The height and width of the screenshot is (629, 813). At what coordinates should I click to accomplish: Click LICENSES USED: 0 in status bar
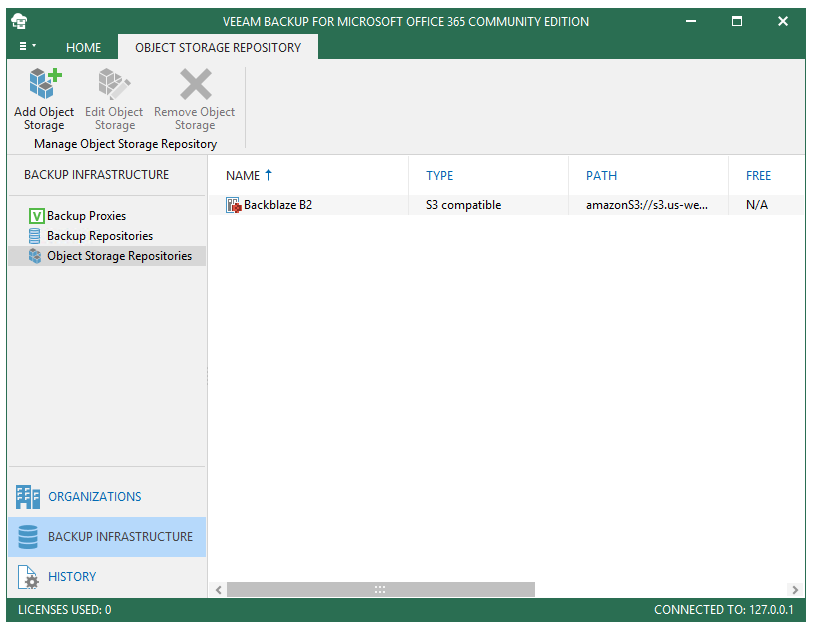[64, 610]
